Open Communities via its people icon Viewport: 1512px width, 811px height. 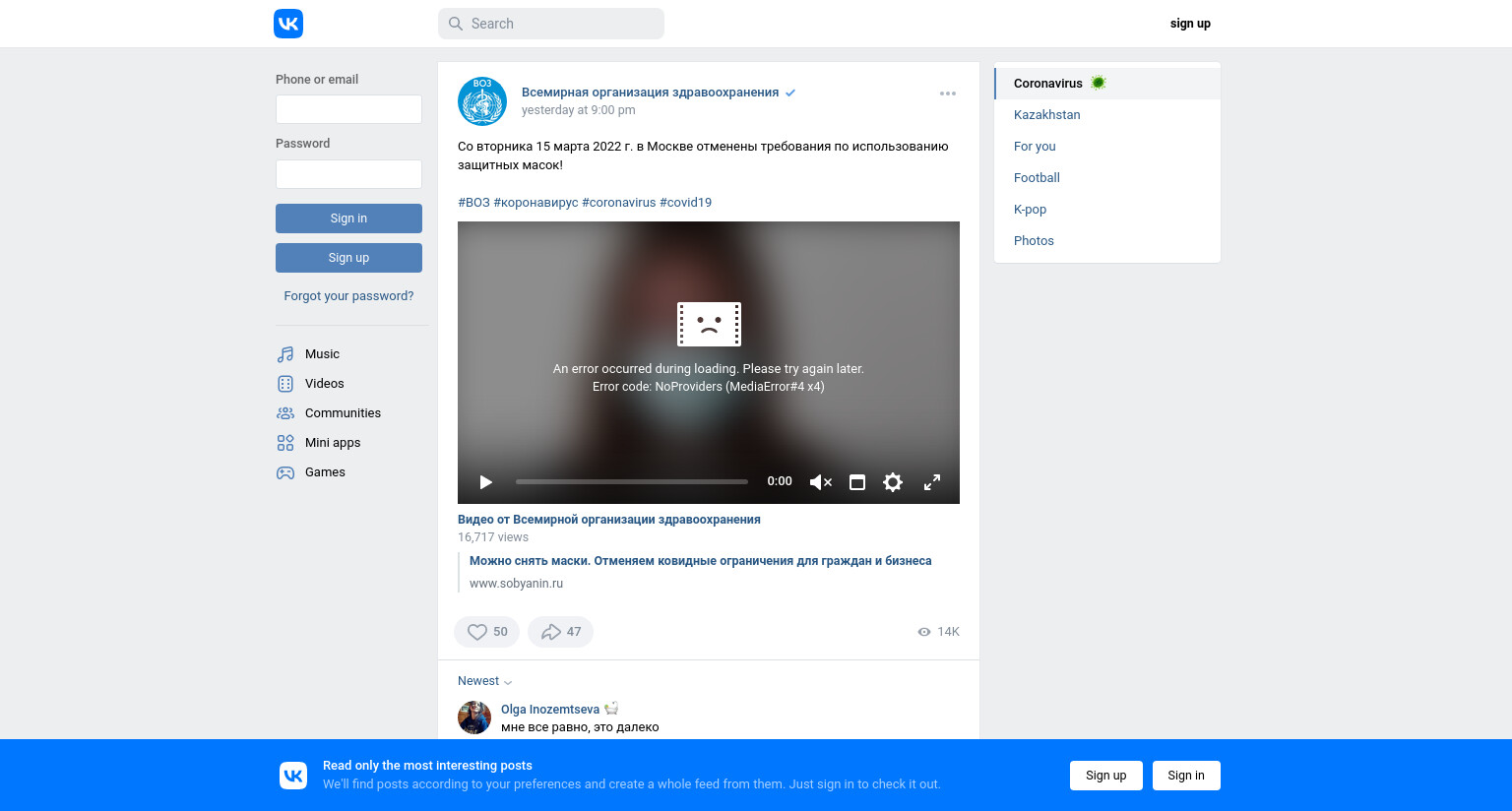[285, 413]
